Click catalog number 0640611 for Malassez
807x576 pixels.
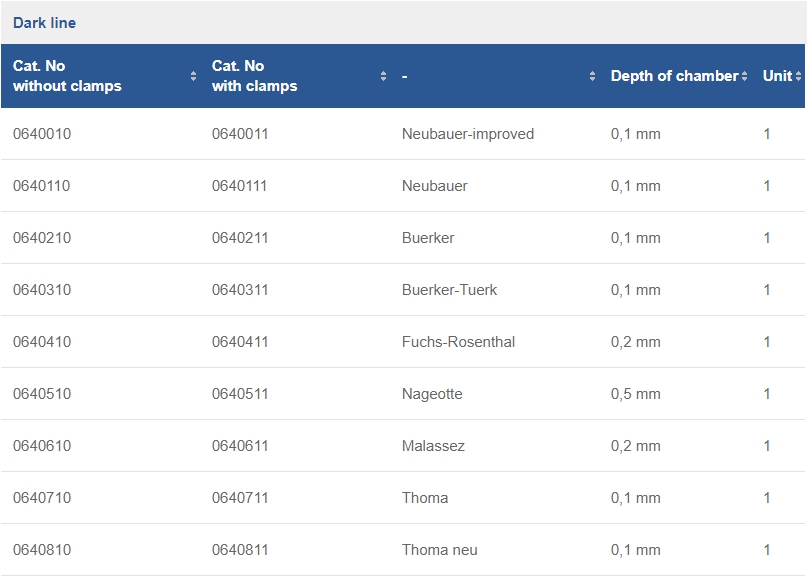240,446
